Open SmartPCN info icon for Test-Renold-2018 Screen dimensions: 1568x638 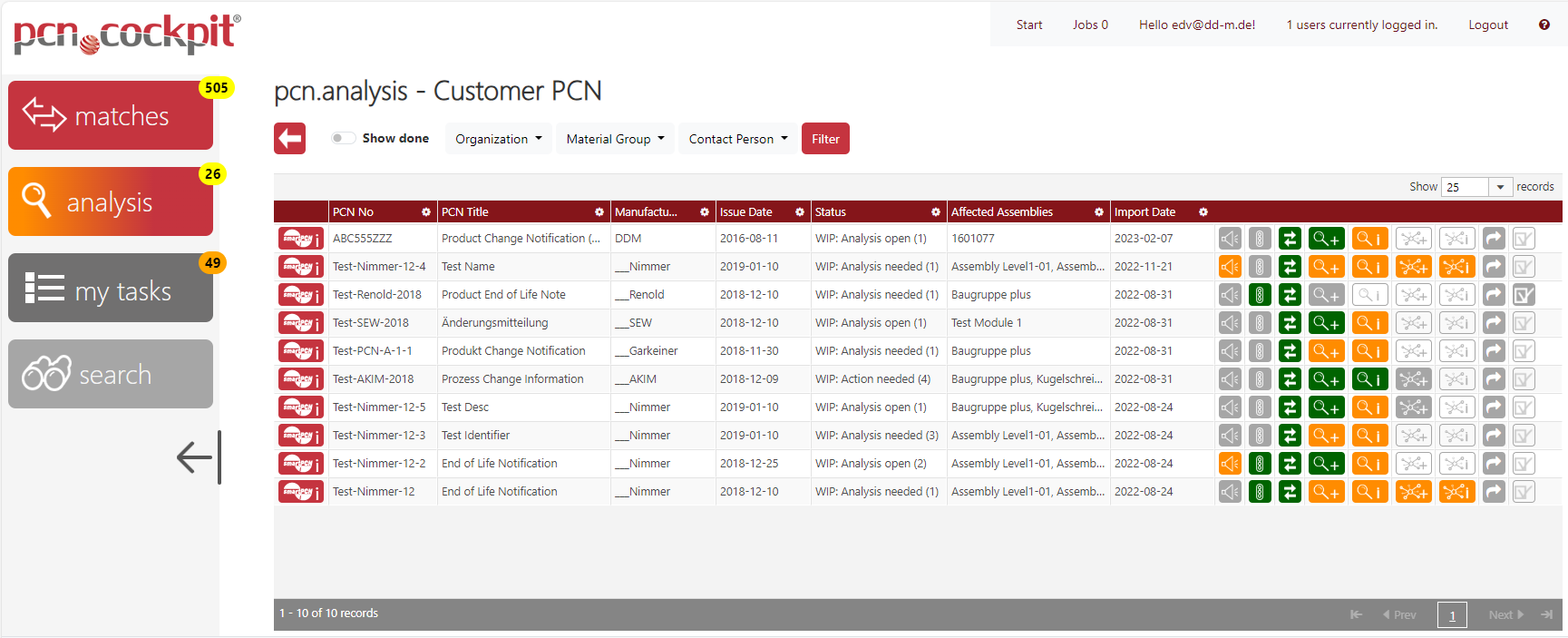click(300, 295)
